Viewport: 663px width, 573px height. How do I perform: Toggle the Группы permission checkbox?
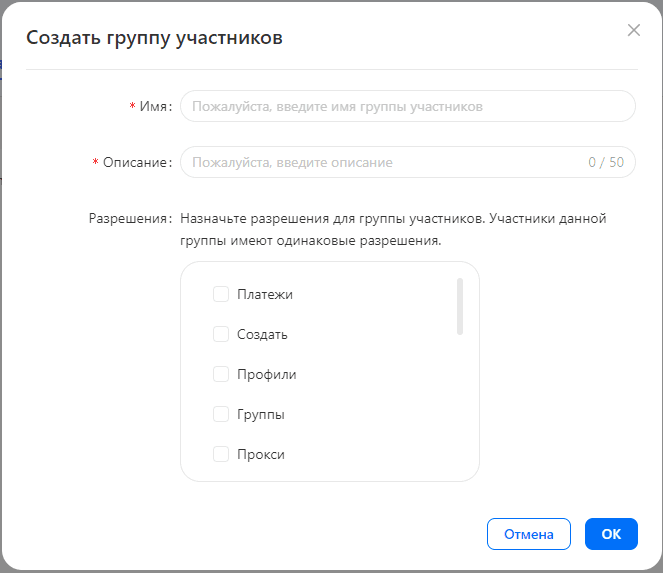[x=221, y=414]
